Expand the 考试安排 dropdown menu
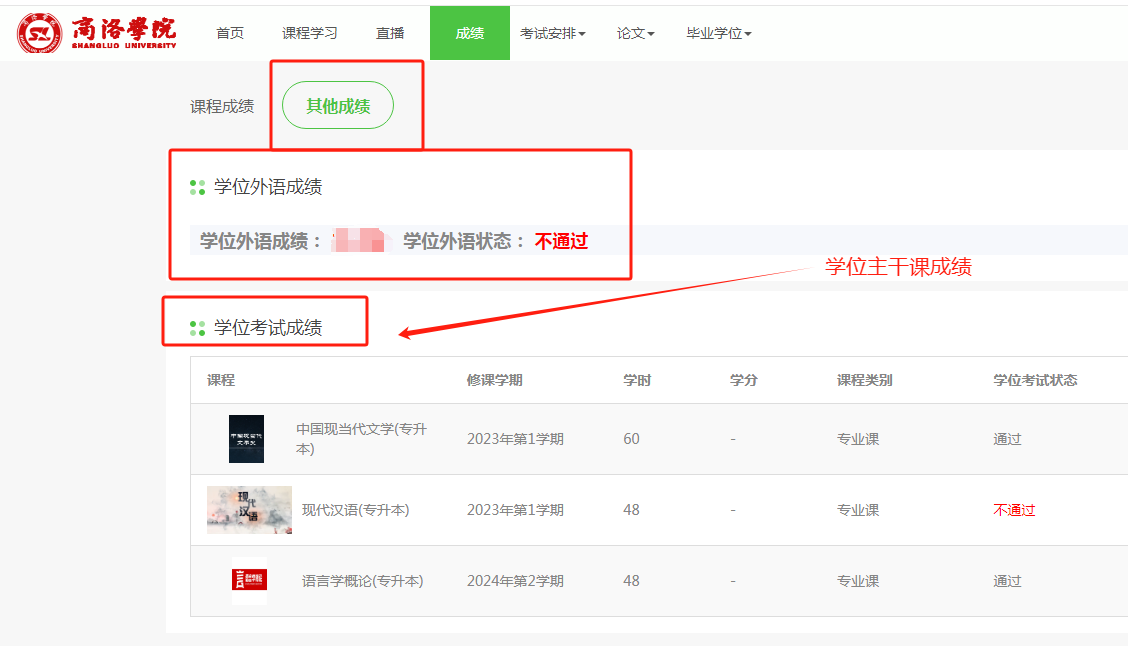This screenshot has height=646, width=1128. point(552,33)
